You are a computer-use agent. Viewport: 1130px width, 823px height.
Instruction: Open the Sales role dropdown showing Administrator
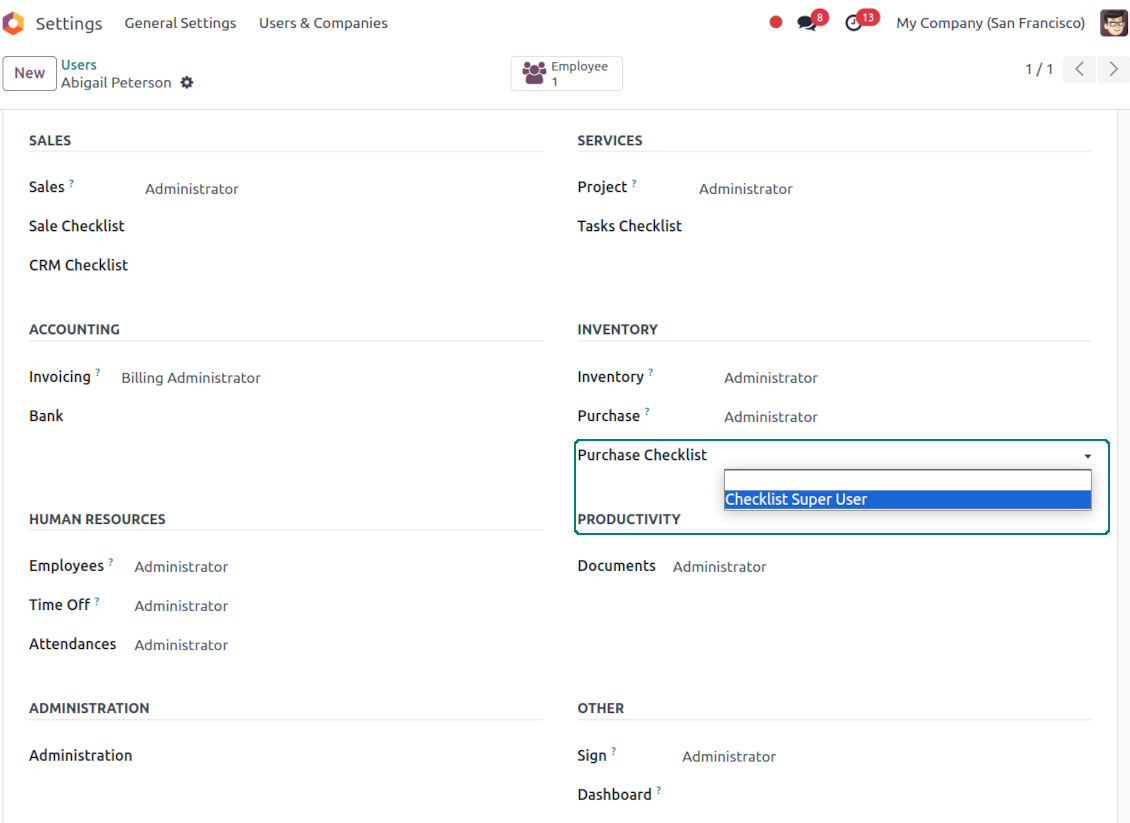[192, 188]
